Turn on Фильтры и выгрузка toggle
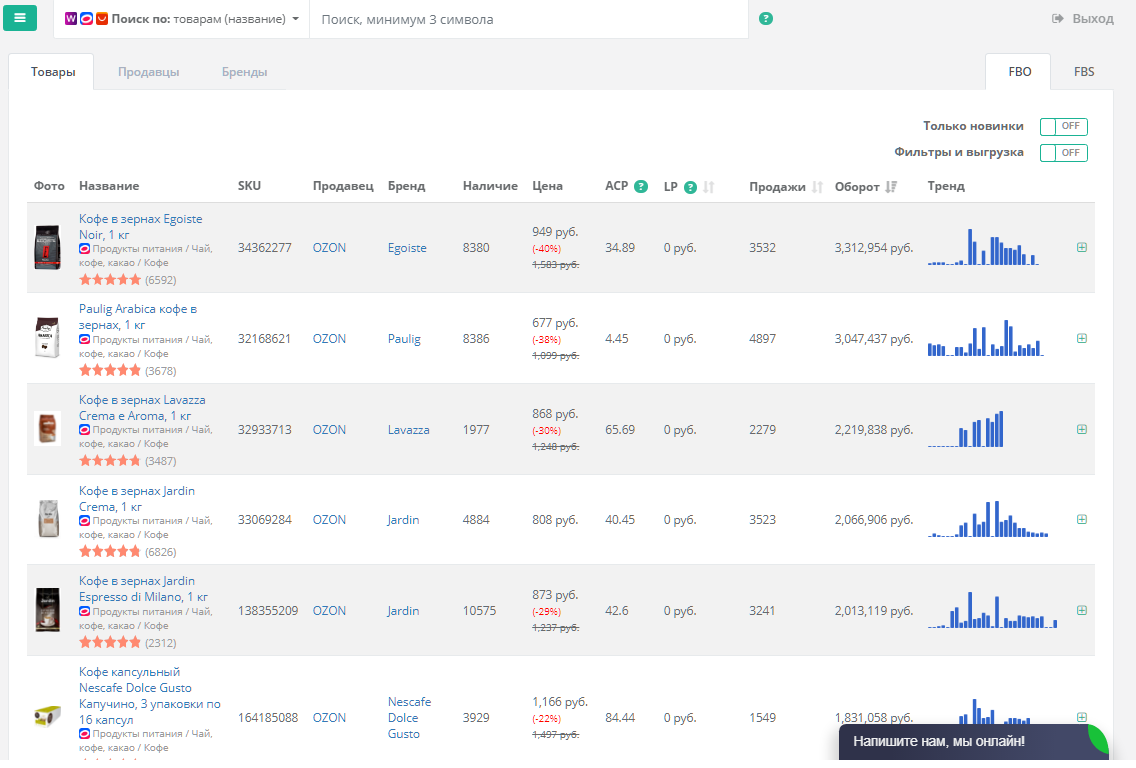The height and width of the screenshot is (768, 1136). click(x=1063, y=153)
